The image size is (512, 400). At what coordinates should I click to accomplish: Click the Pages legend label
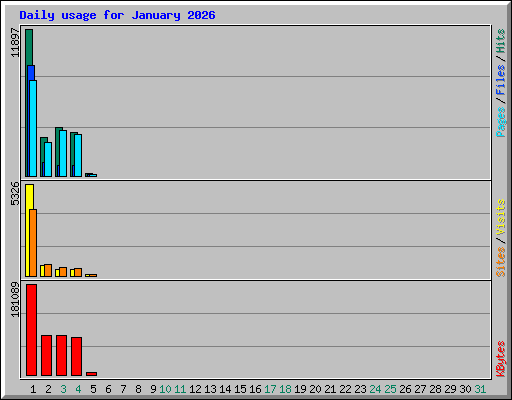point(500,122)
